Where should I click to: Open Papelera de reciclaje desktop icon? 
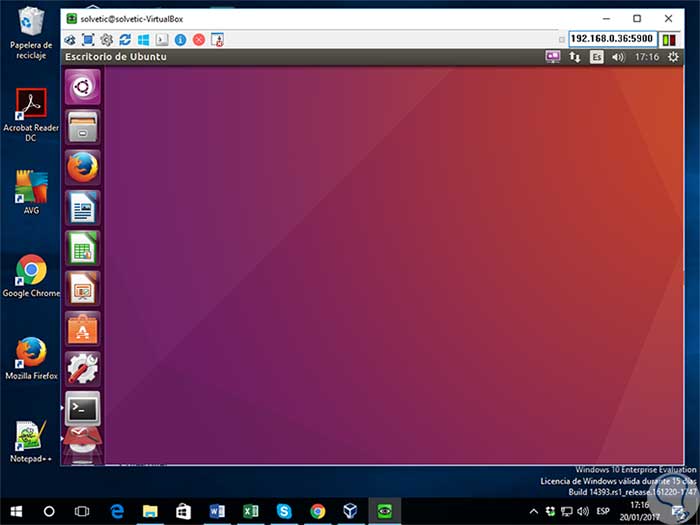coord(31,33)
